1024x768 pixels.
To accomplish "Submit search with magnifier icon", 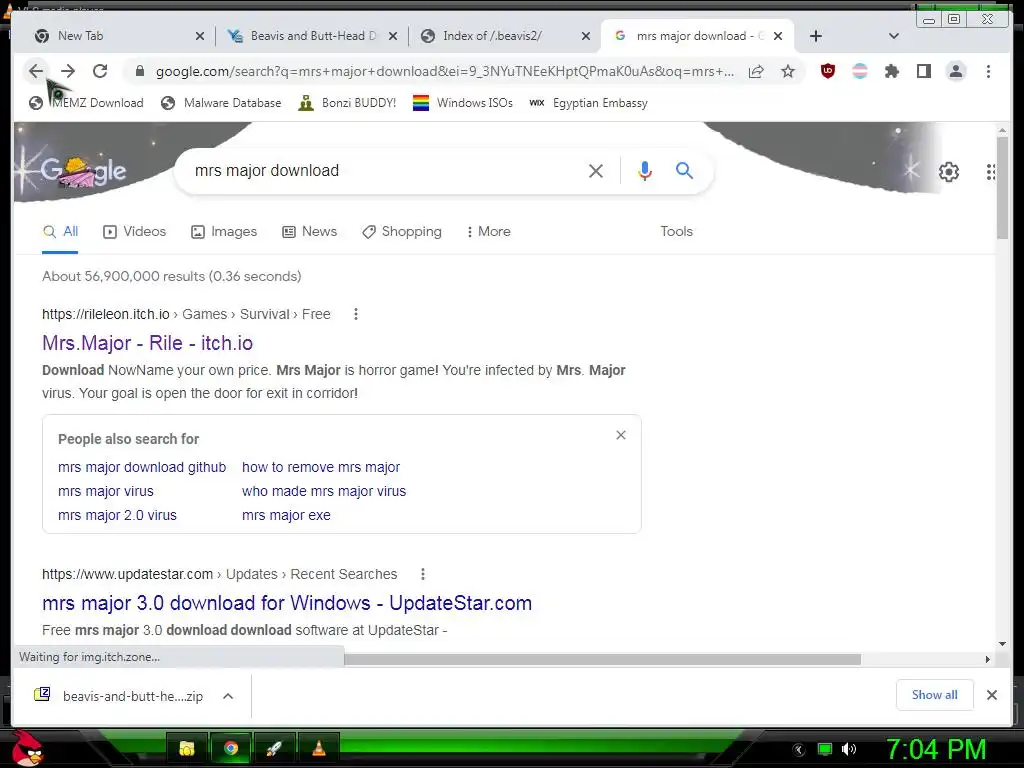I will coord(684,170).
